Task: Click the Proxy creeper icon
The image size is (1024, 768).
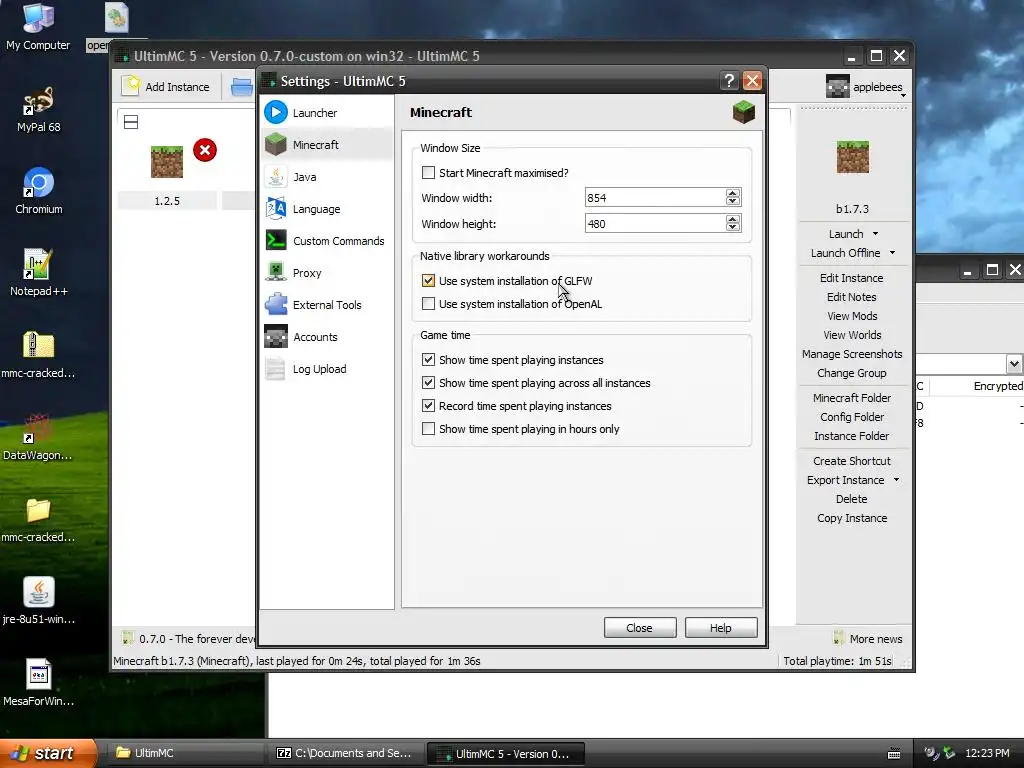Action: [276, 272]
